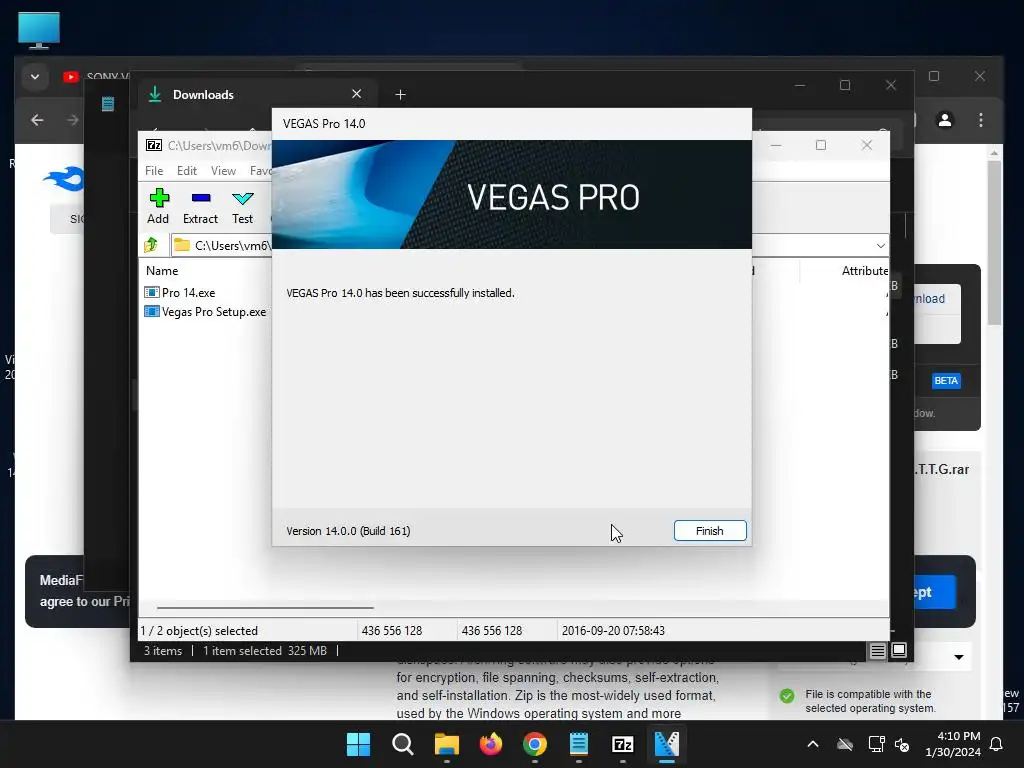The width and height of the screenshot is (1024, 768).
Task: Switch File Explorer to large thumbnails view icon
Action: [x=899, y=650]
